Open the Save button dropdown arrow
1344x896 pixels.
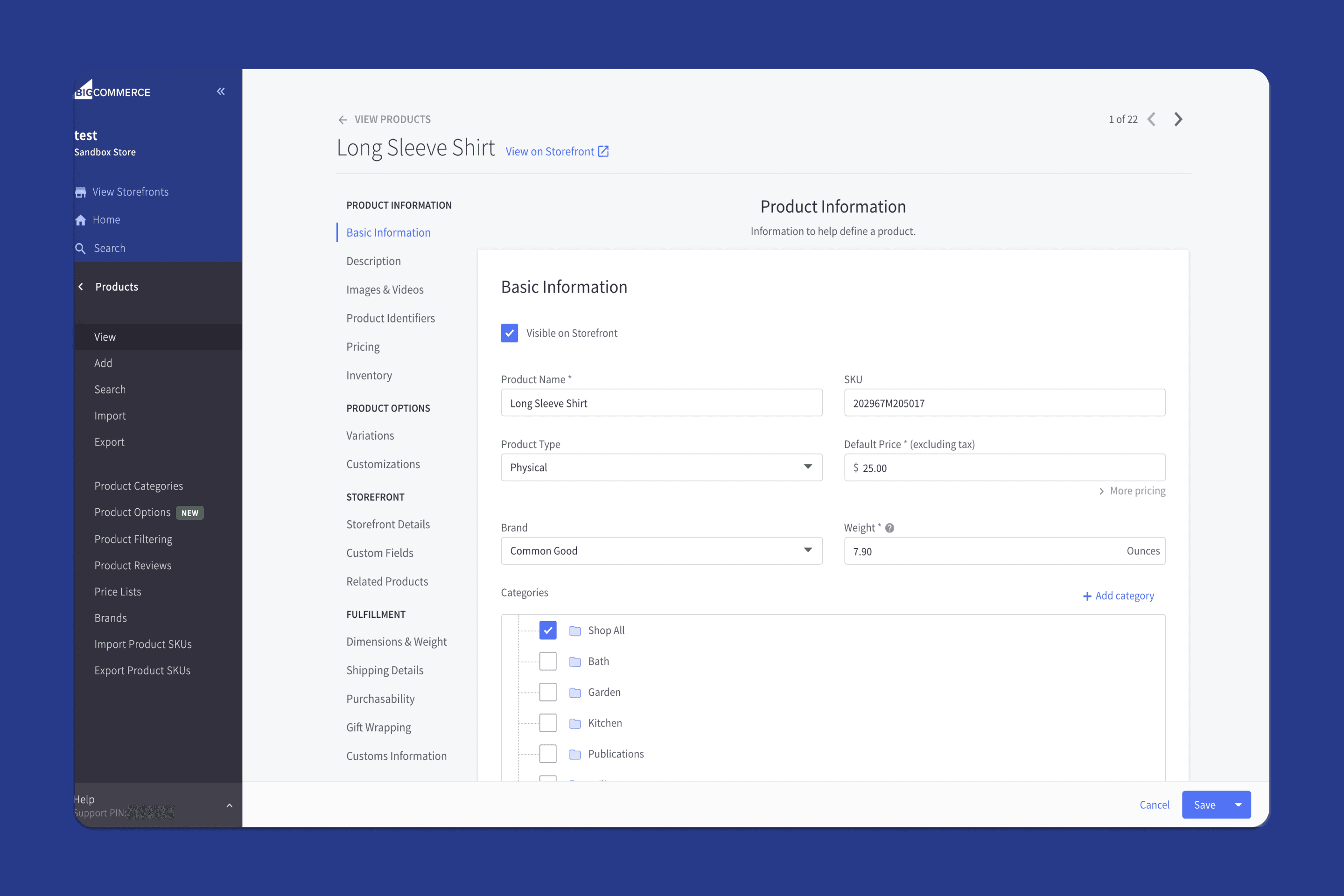tap(1238, 805)
